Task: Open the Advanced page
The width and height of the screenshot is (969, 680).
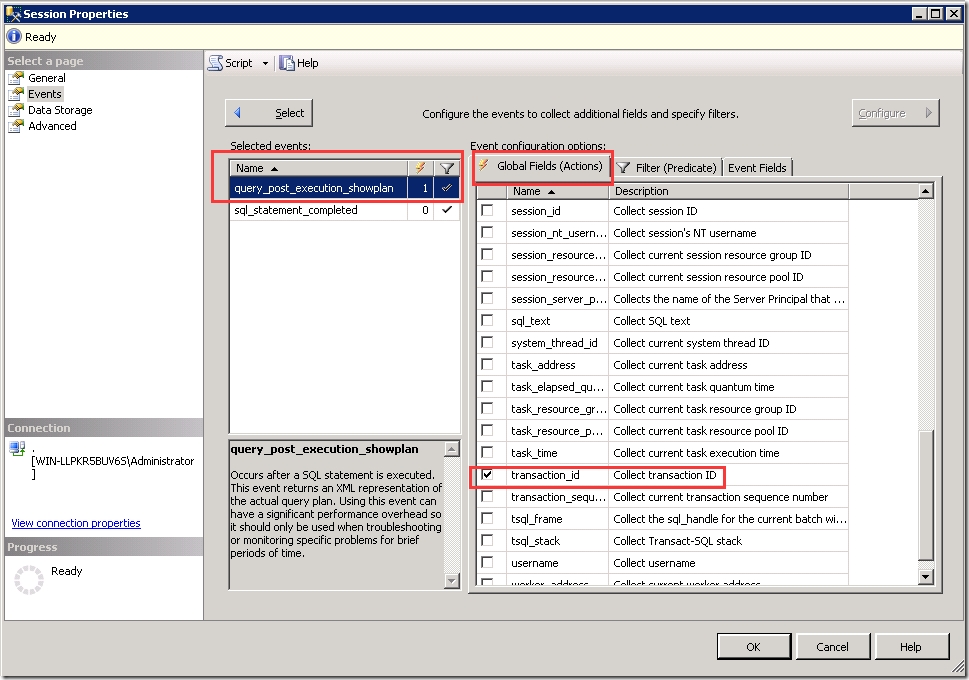Action: pos(53,126)
